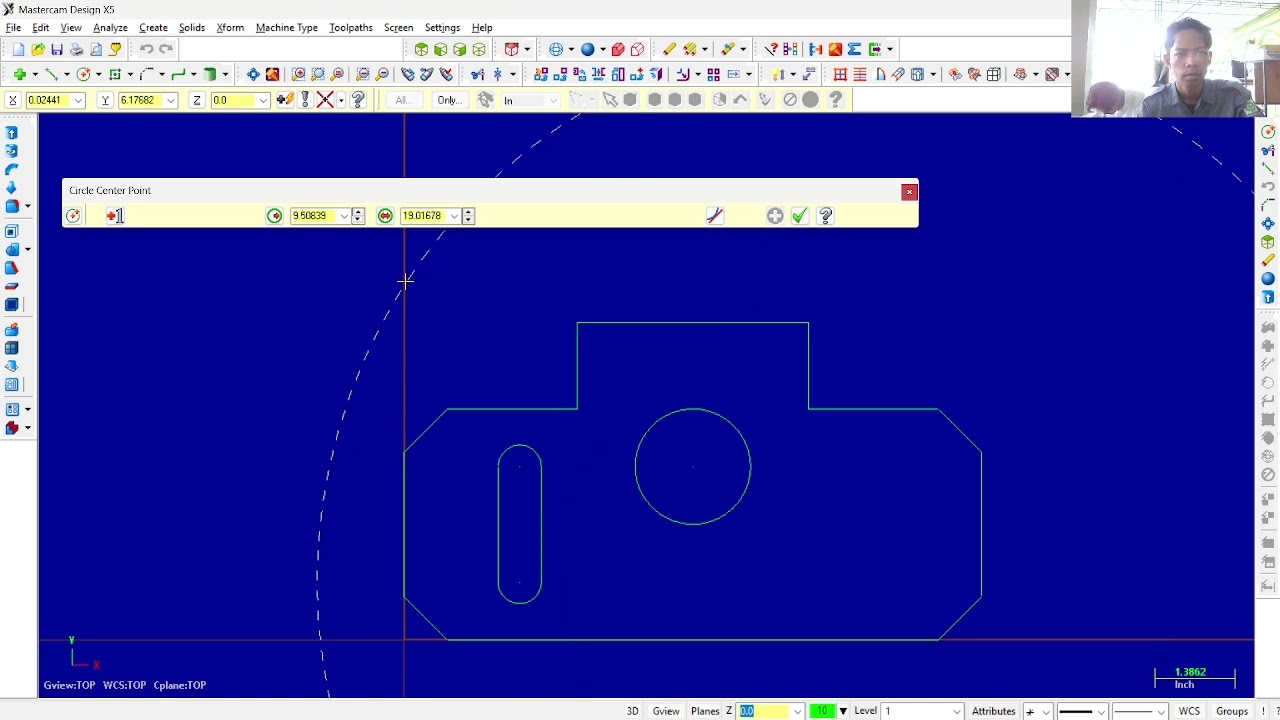1280x720 pixels.
Task: Select the Create Arc/Circle tool
Action: (x=83, y=74)
